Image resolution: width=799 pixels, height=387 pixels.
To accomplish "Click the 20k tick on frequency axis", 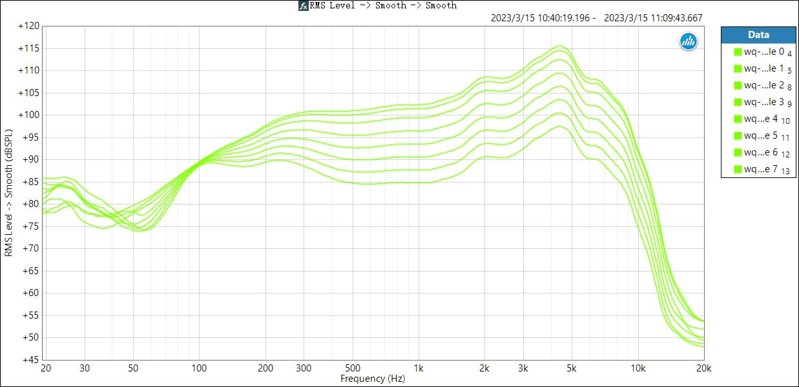I will 704,369.
